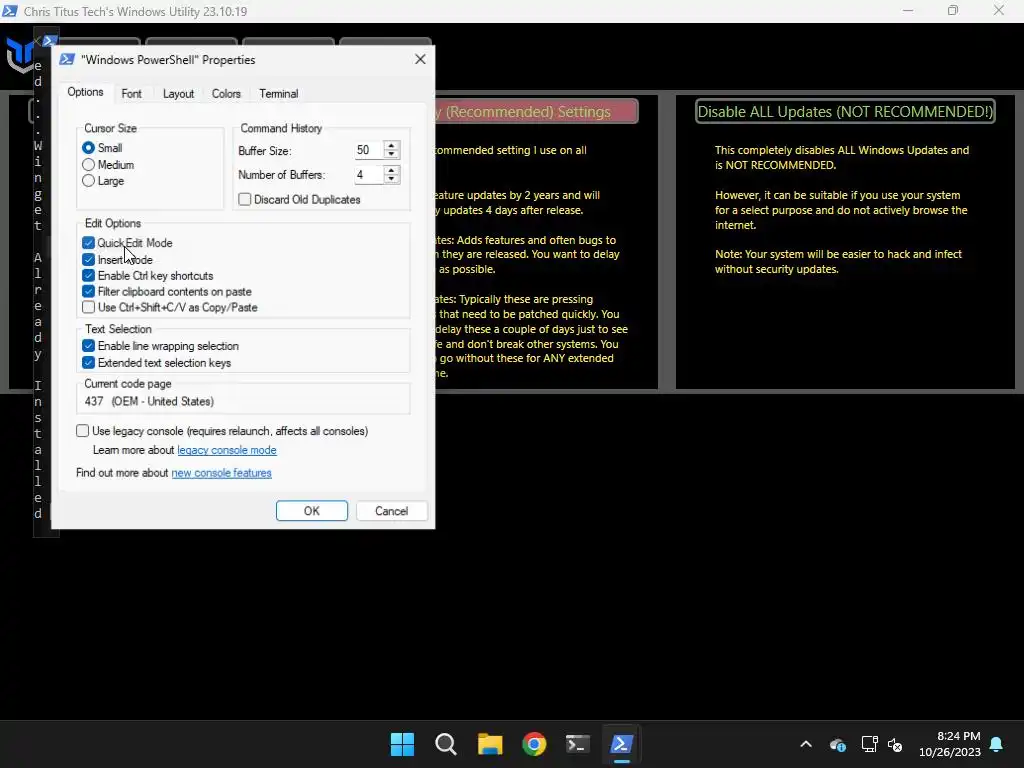Click the network display tray icon
This screenshot has width=1024, height=768.
[869, 744]
